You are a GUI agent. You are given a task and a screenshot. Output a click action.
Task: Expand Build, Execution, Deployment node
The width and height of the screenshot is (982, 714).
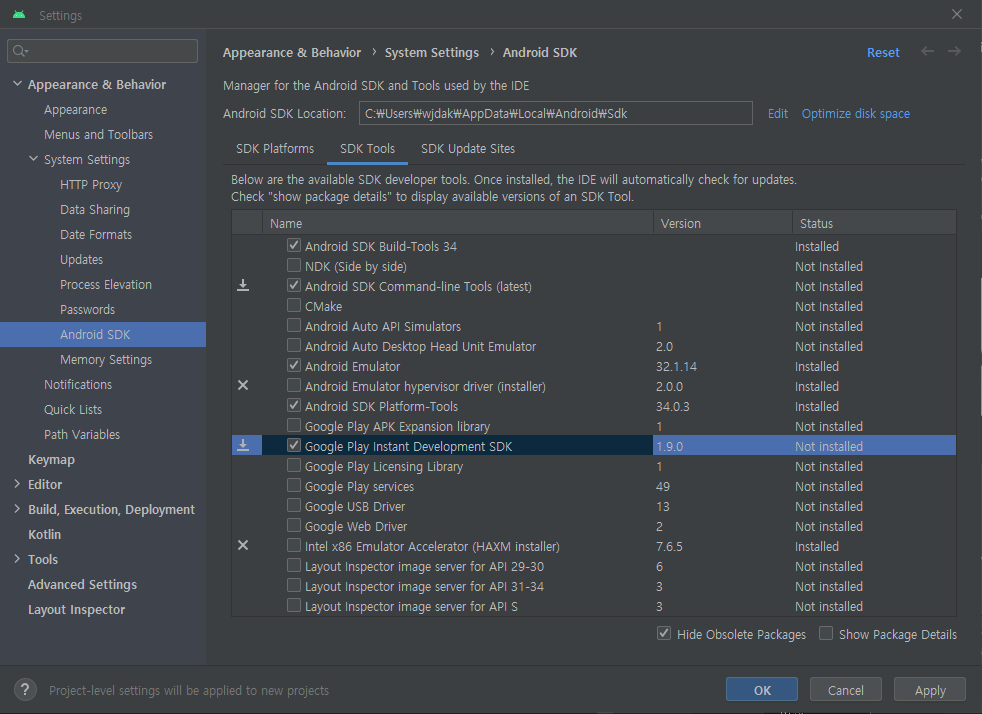click(18, 509)
